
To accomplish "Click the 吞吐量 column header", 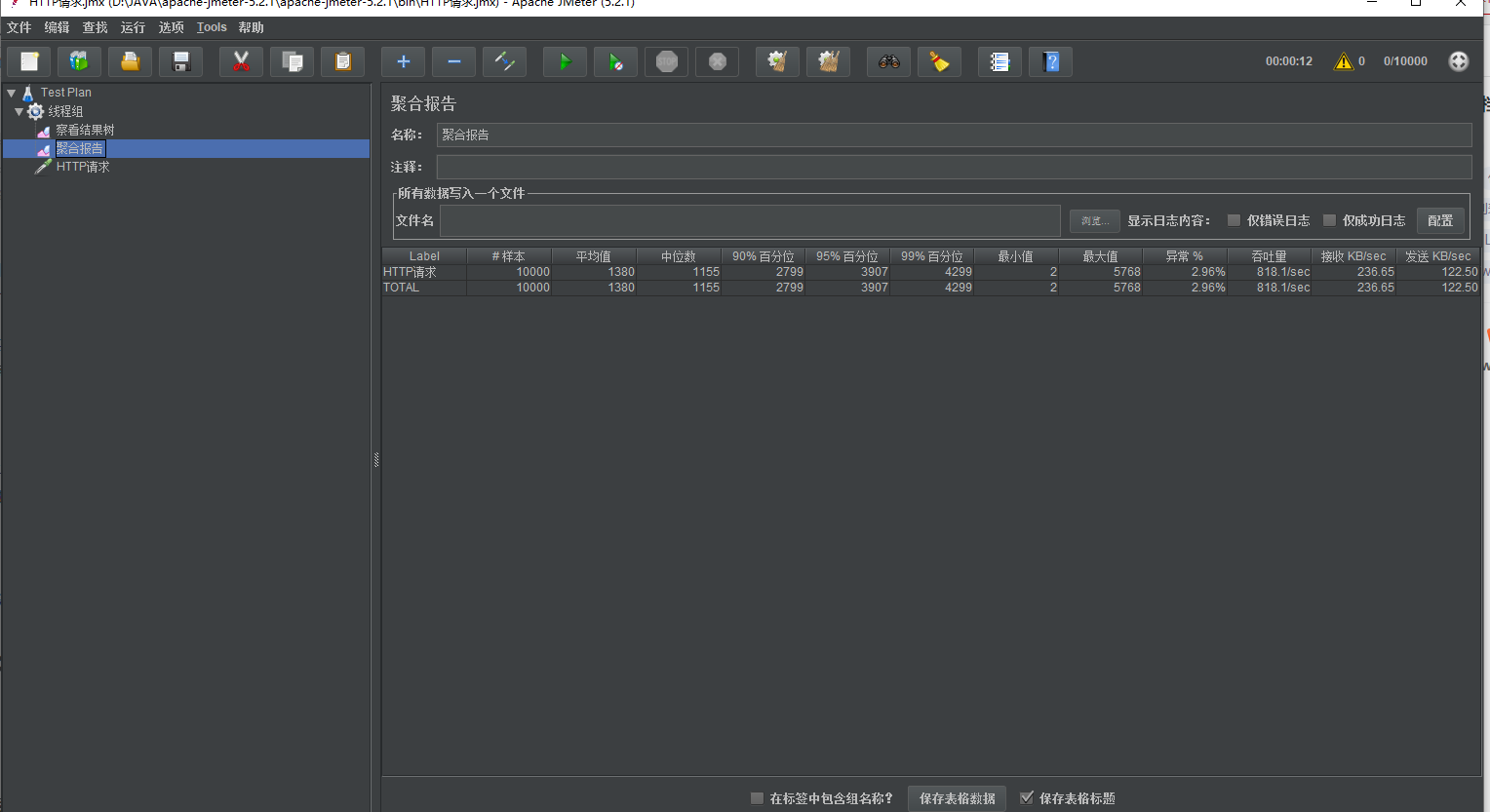I will [x=1270, y=256].
